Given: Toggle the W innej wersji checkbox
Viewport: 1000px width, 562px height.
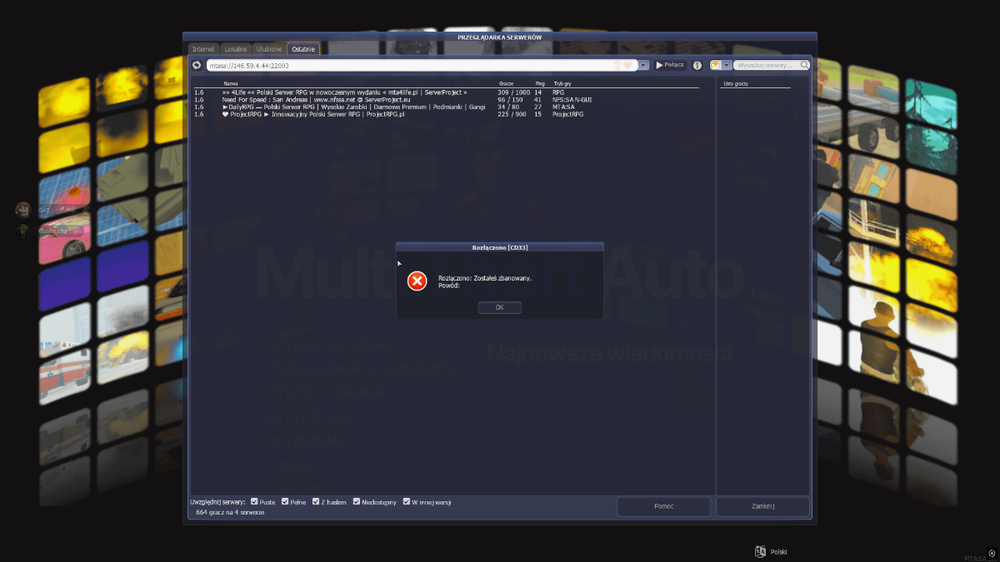Looking at the screenshot, I should click(x=406, y=501).
